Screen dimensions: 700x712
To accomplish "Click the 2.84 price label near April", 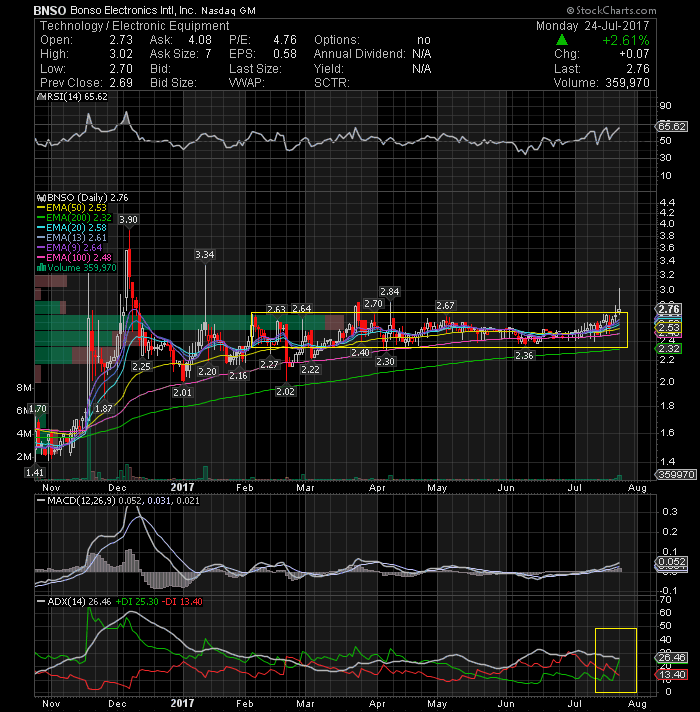I will pos(389,292).
